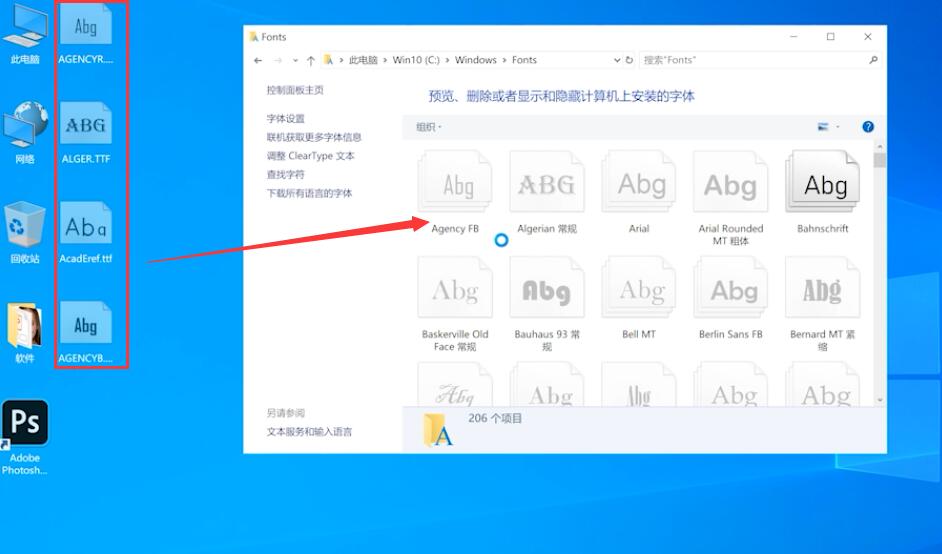Open 查找字符 link
This screenshot has width=942, height=554.
[285, 175]
